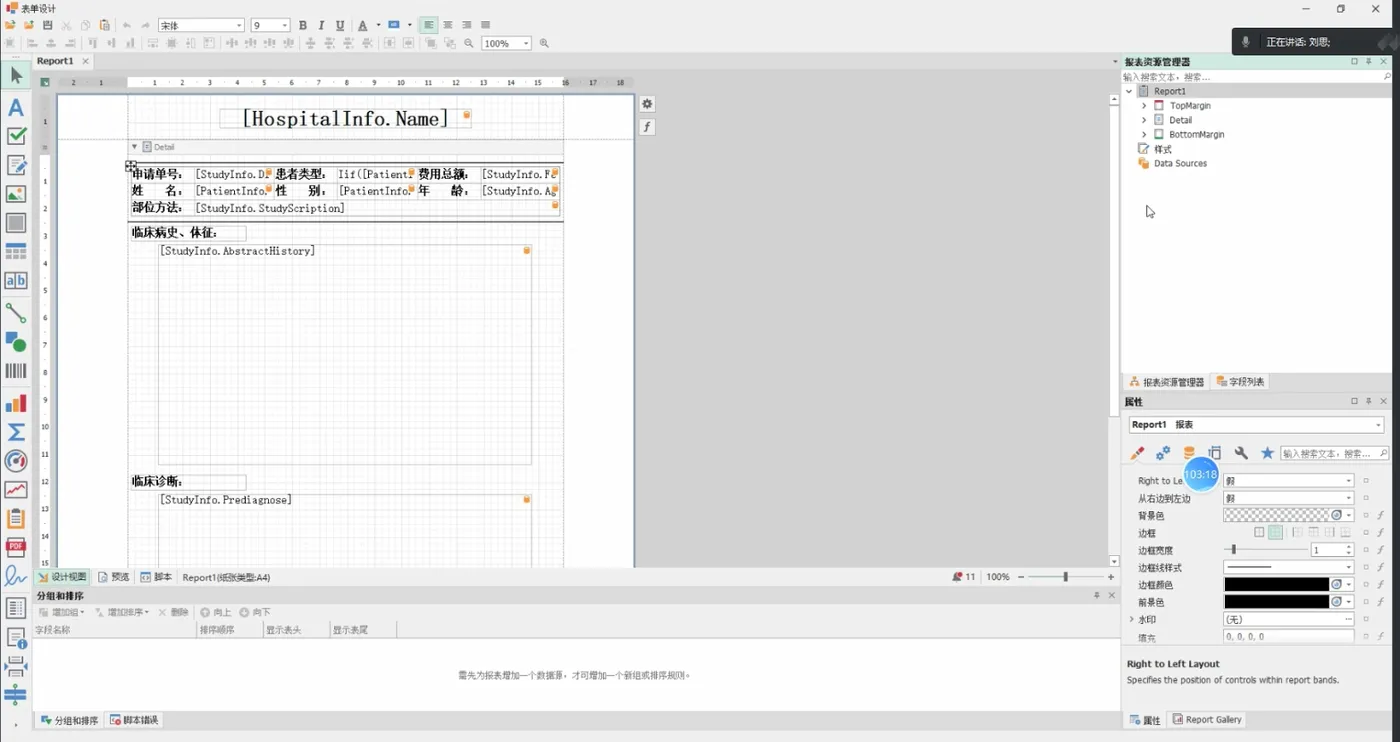
Task: Open the expression editor f button
Action: pyautogui.click(x=647, y=127)
